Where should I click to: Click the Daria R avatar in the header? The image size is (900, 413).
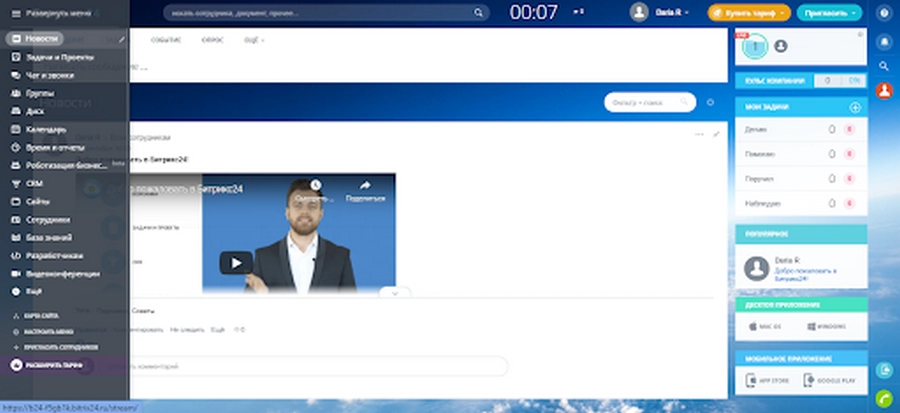(639, 12)
